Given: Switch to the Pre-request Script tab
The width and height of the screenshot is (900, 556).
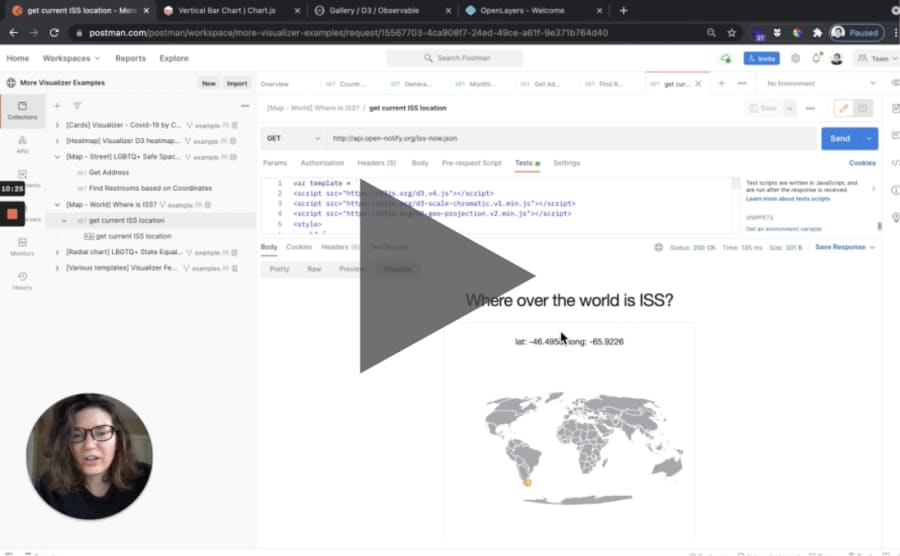Looking at the screenshot, I should point(471,163).
